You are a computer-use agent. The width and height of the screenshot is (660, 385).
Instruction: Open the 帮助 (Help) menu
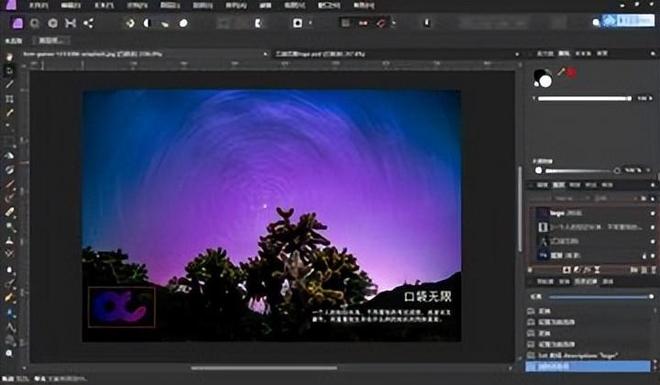[364, 5]
